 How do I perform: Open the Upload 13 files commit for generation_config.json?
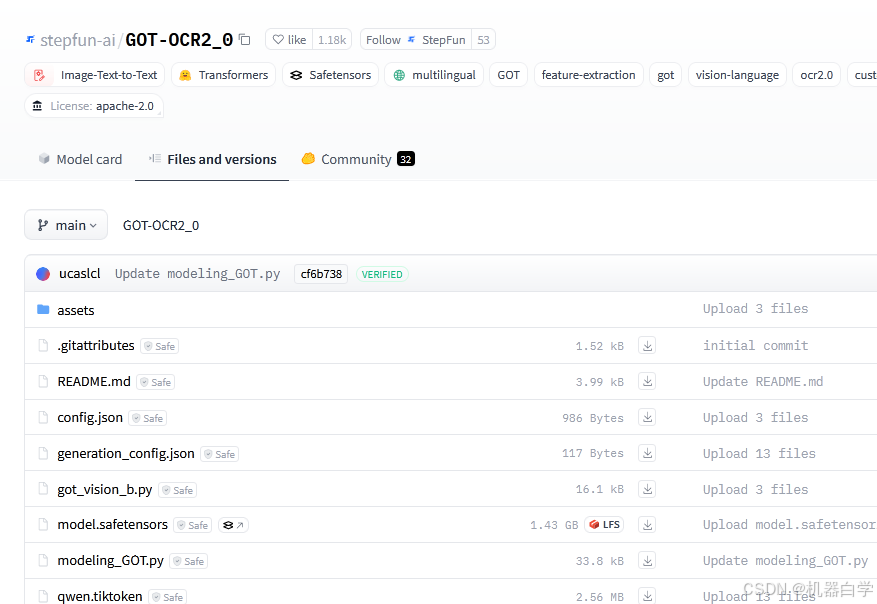coord(759,454)
